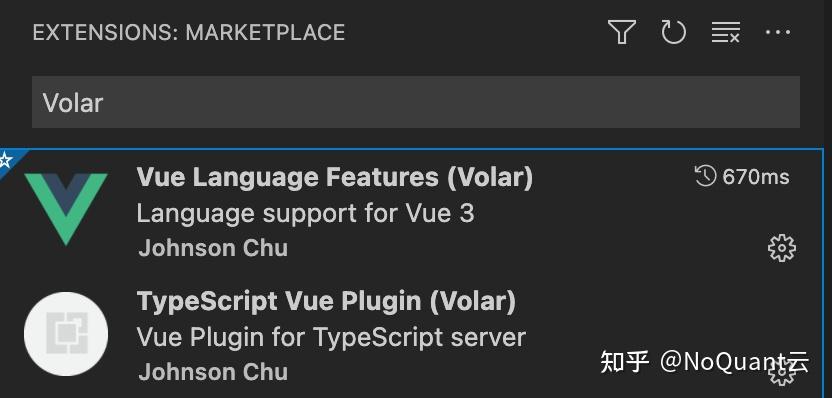Open TypeScript Vue Plugin (Volar) extension
Screen dimensions: 832x398
(x=326, y=301)
